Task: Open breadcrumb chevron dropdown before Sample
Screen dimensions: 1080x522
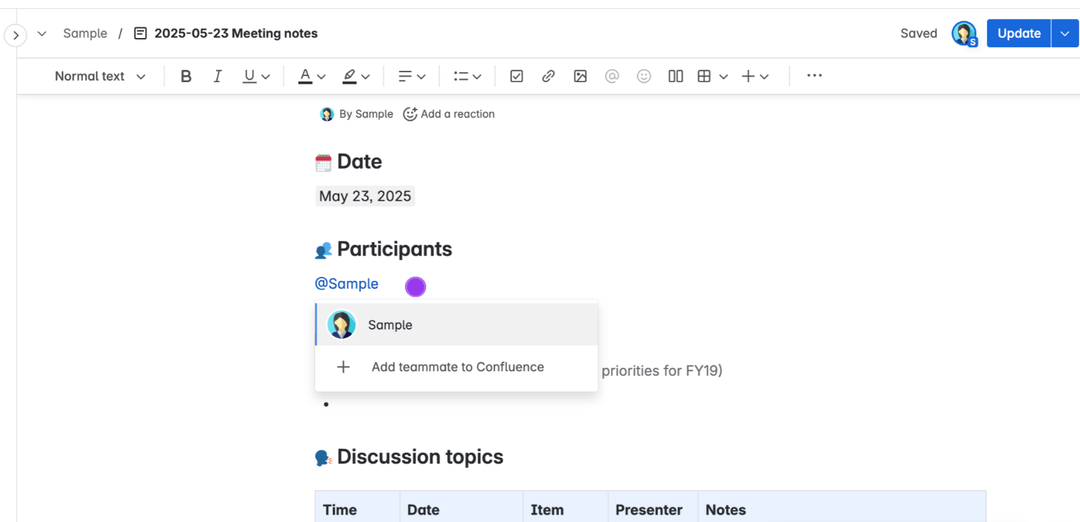Action: (42, 34)
